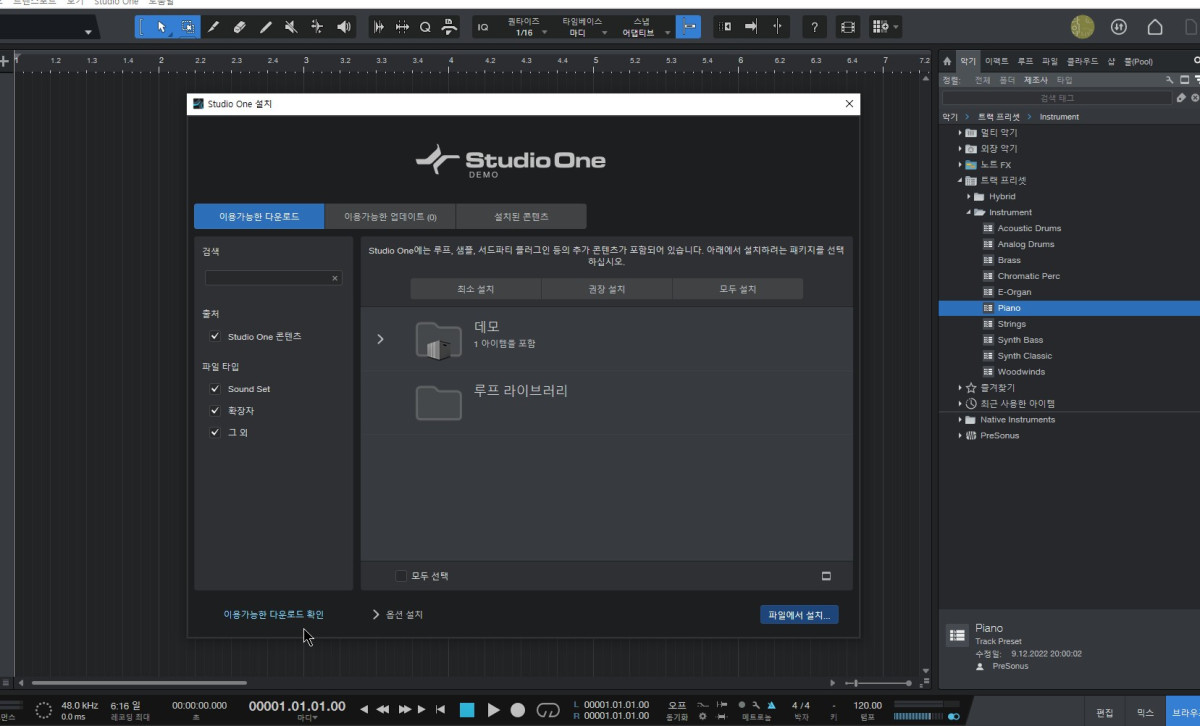
Task: Click the 검색 태그 search field
Action: 1056,98
